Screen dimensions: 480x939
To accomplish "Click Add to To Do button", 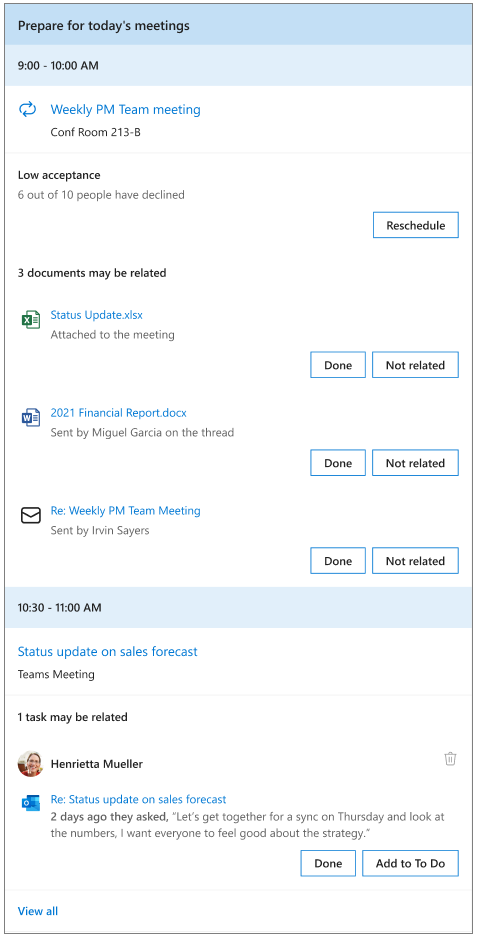I will pyautogui.click(x=411, y=863).
